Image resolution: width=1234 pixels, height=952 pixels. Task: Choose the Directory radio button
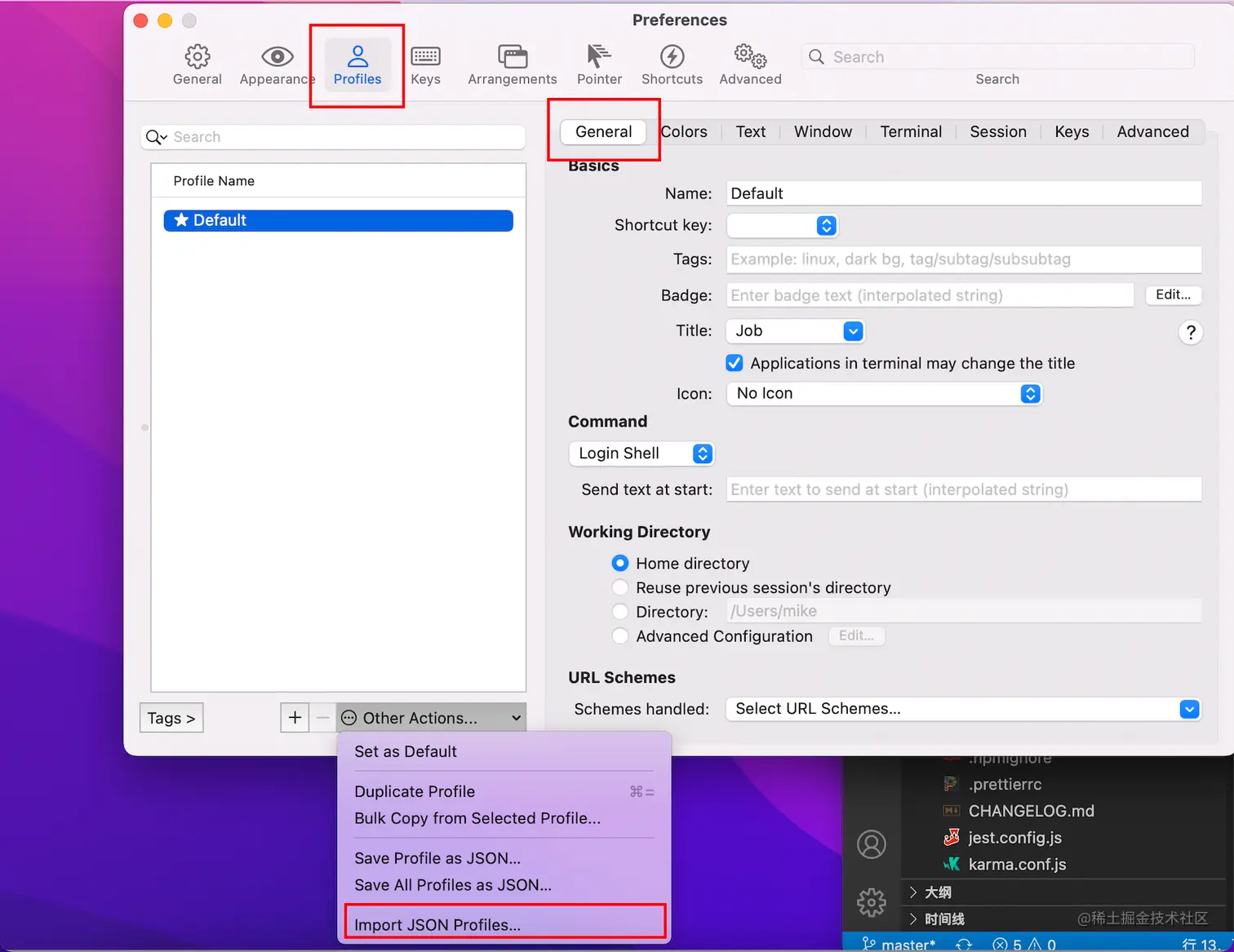(x=620, y=612)
